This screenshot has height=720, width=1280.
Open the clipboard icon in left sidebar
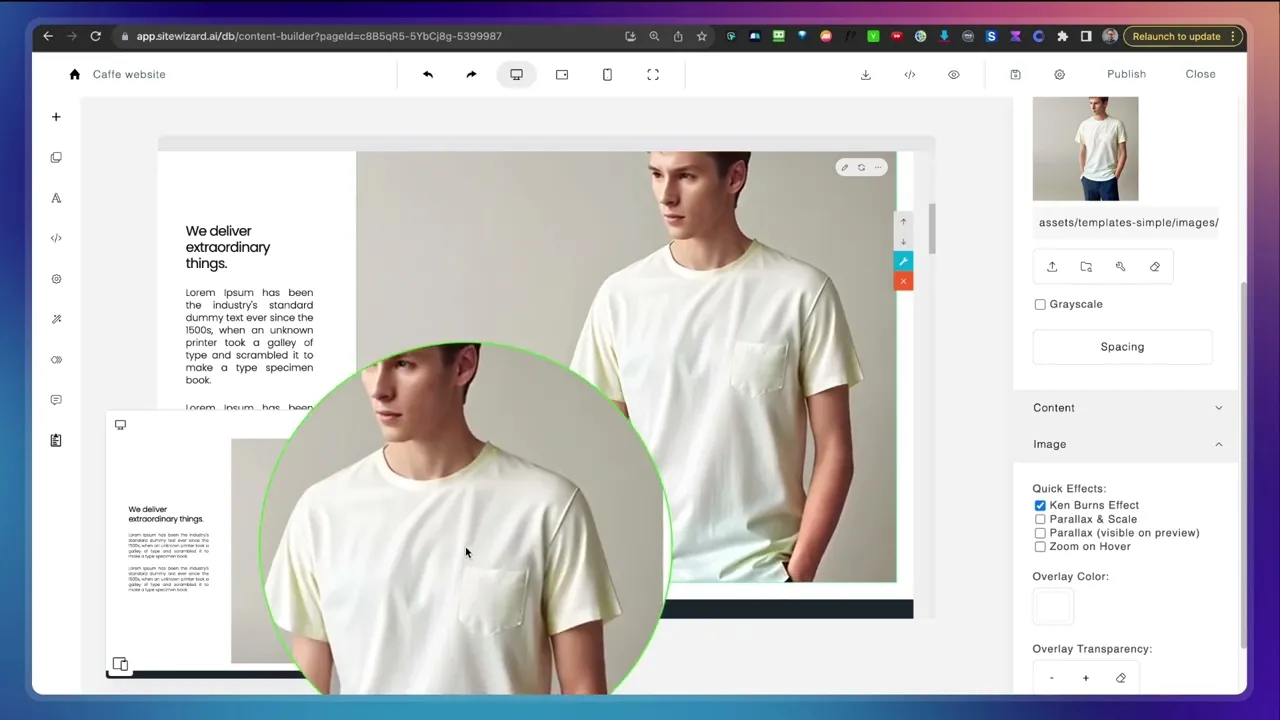coord(56,440)
